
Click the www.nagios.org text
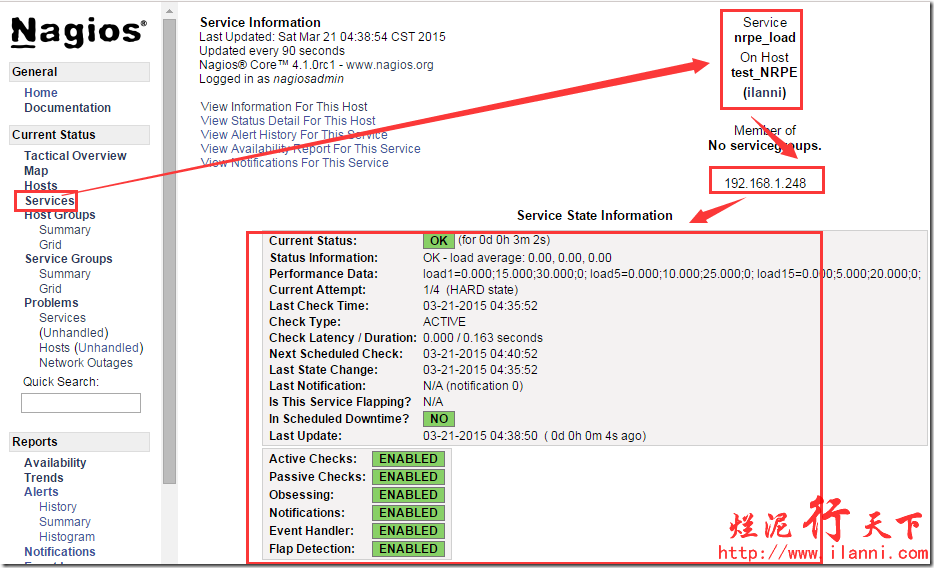pyautogui.click(x=390, y=65)
